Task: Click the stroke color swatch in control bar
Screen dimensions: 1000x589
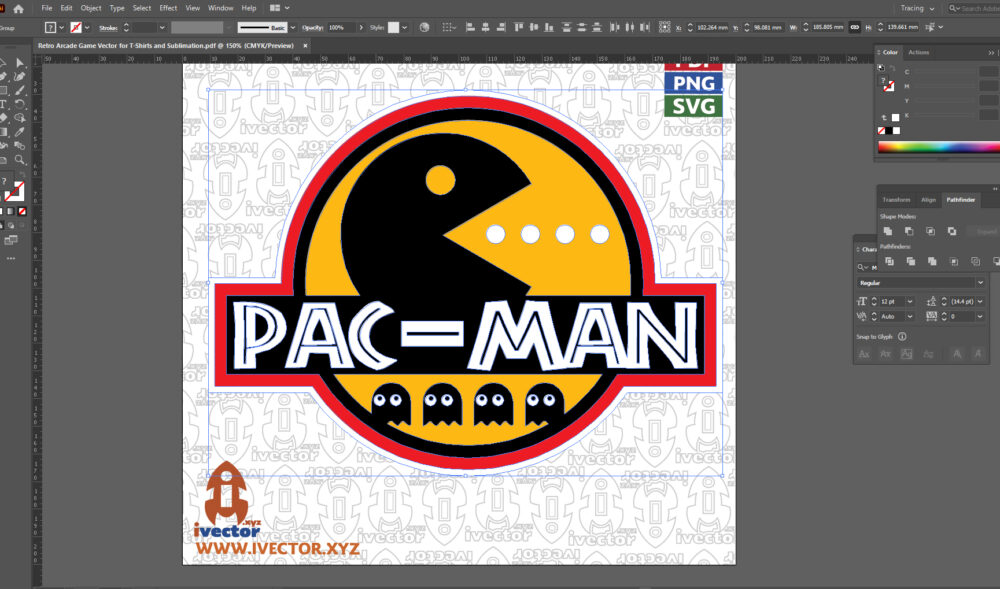Action: pyautogui.click(x=76, y=27)
